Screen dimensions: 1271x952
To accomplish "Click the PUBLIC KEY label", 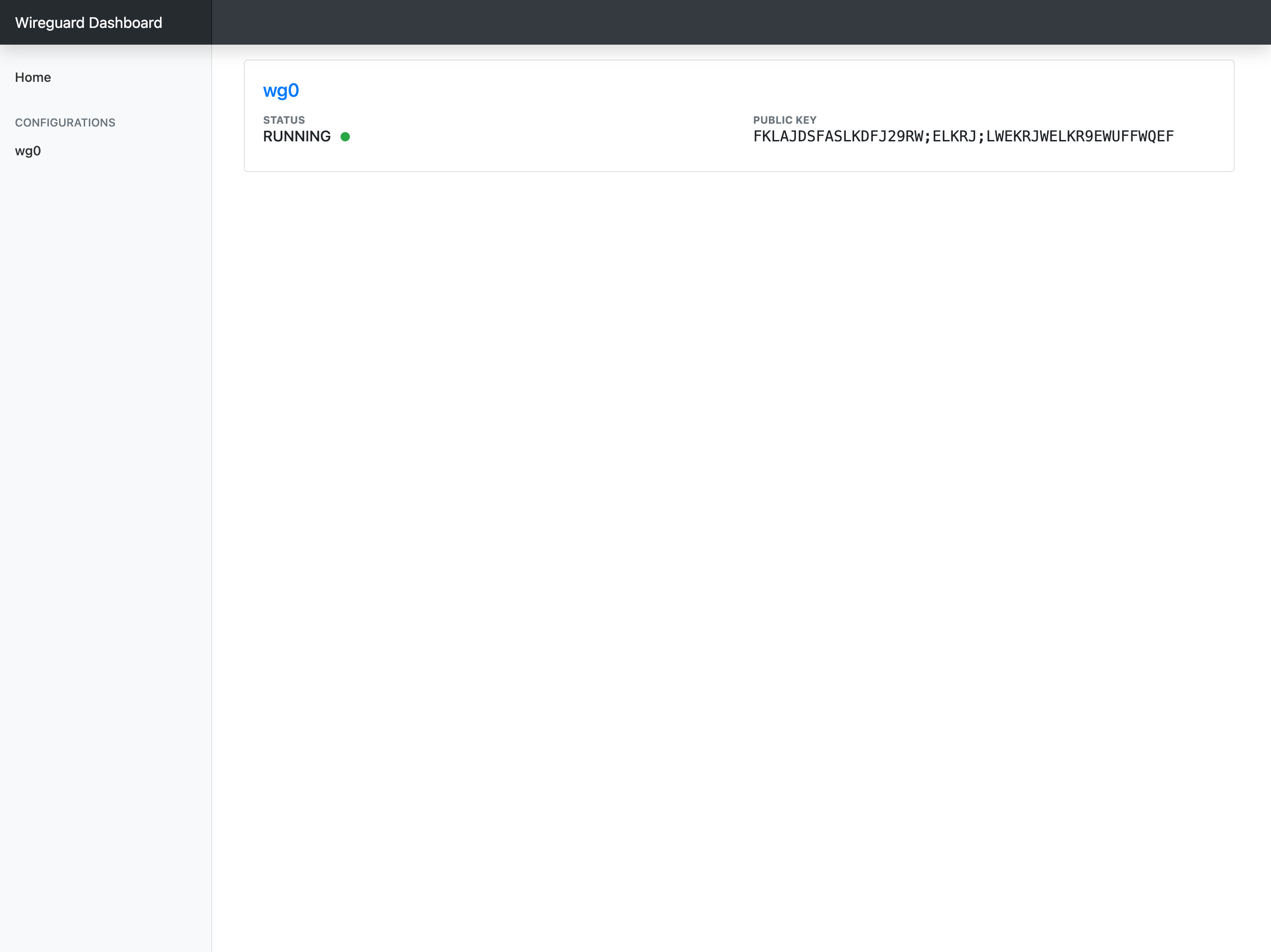I will coord(784,120).
